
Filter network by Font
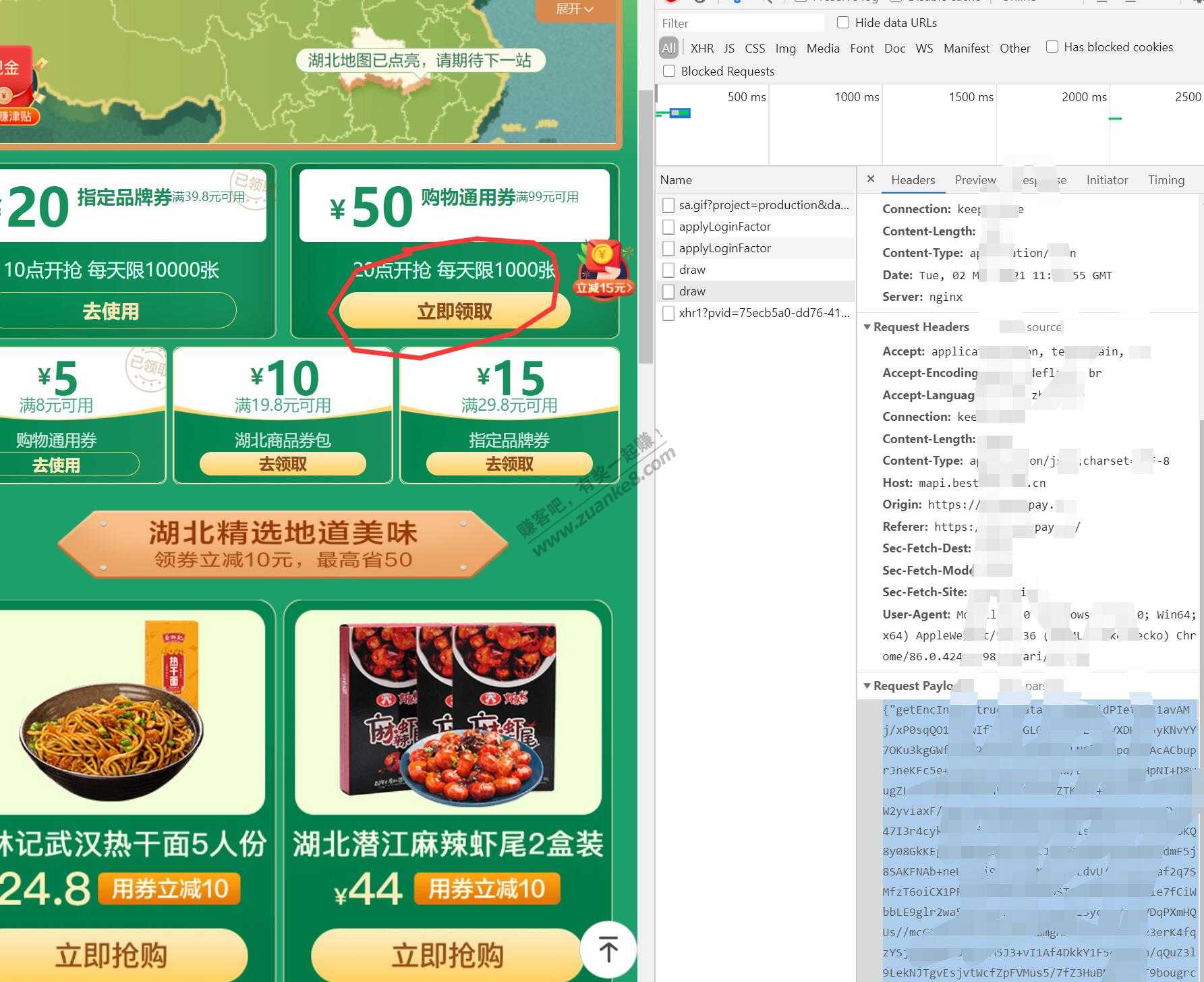click(x=862, y=48)
